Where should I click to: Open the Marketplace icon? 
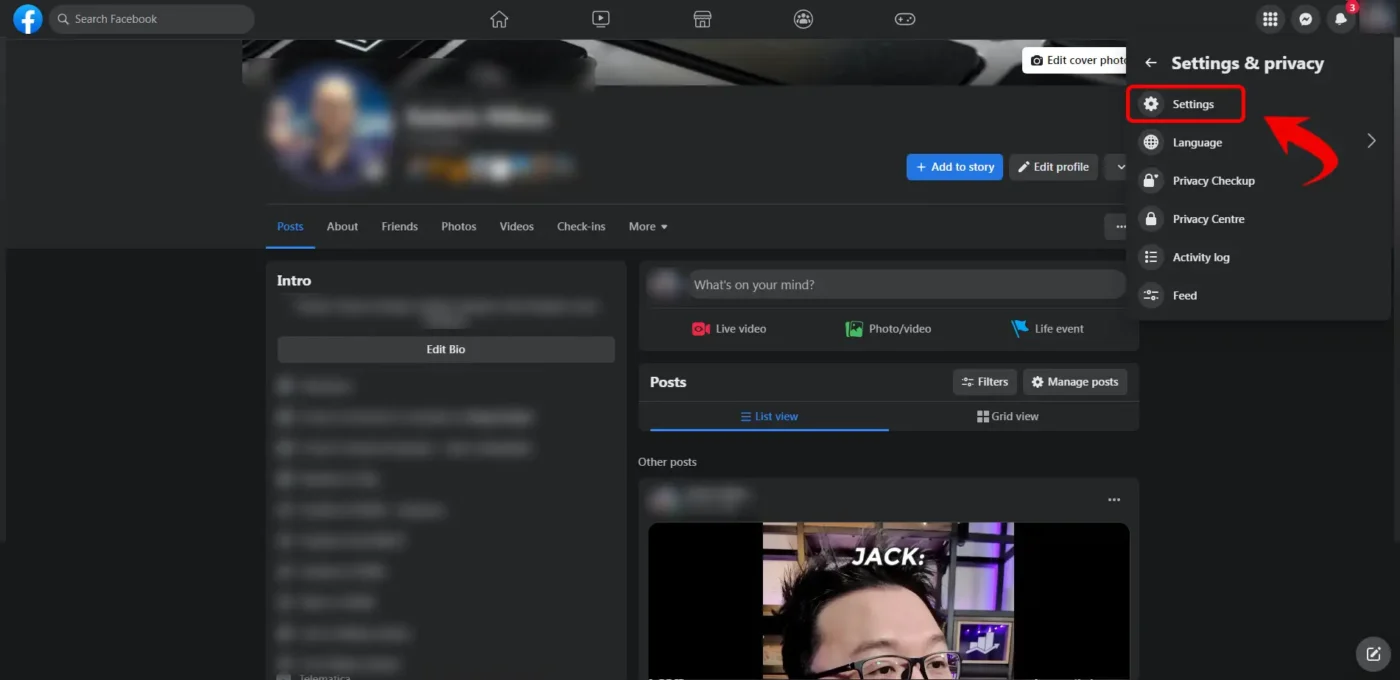tap(702, 19)
